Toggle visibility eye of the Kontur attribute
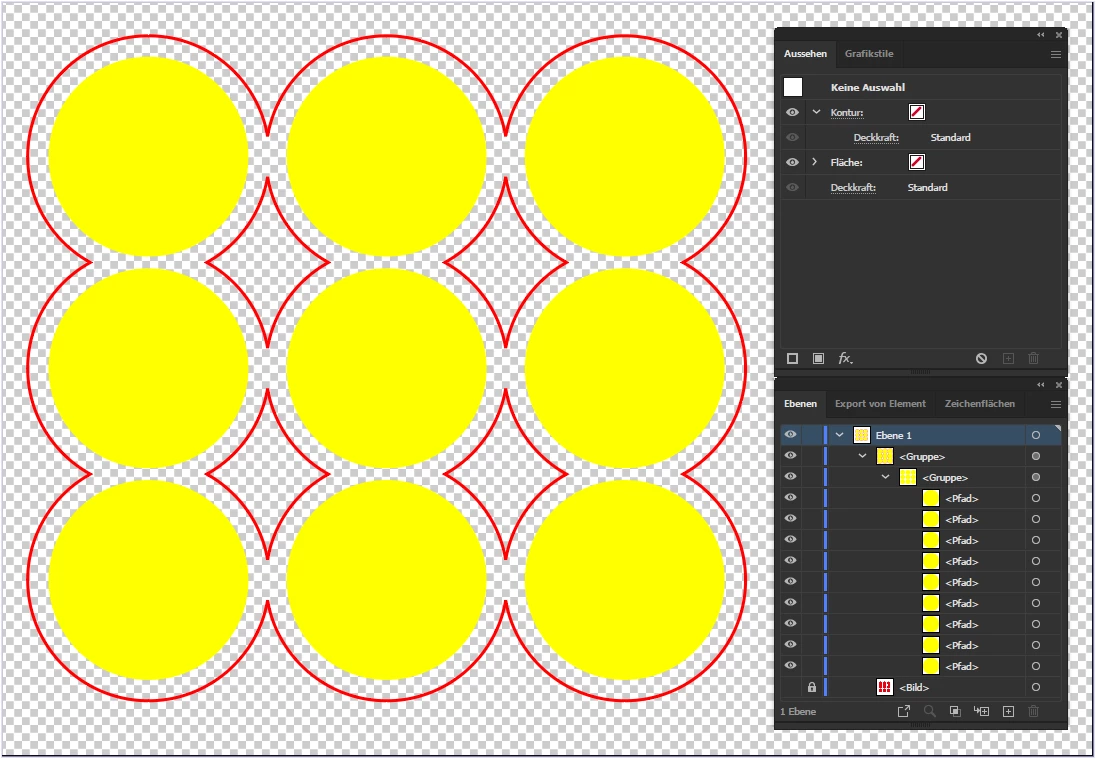 click(x=792, y=113)
